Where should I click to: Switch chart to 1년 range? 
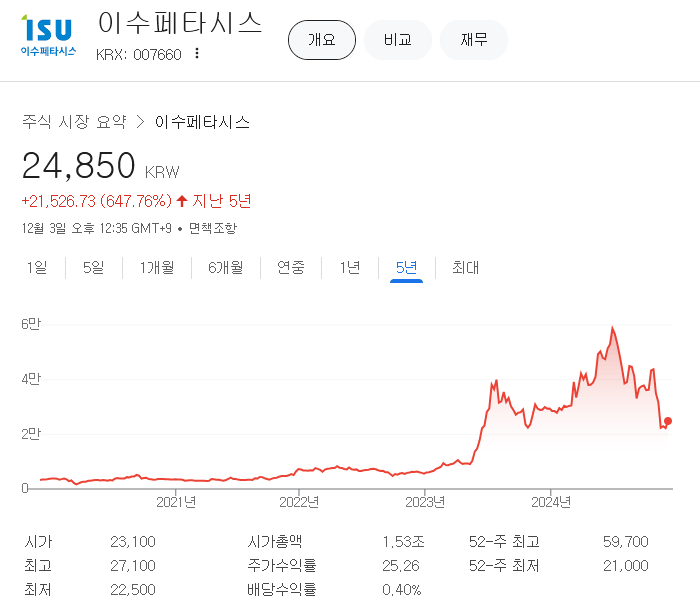[350, 267]
